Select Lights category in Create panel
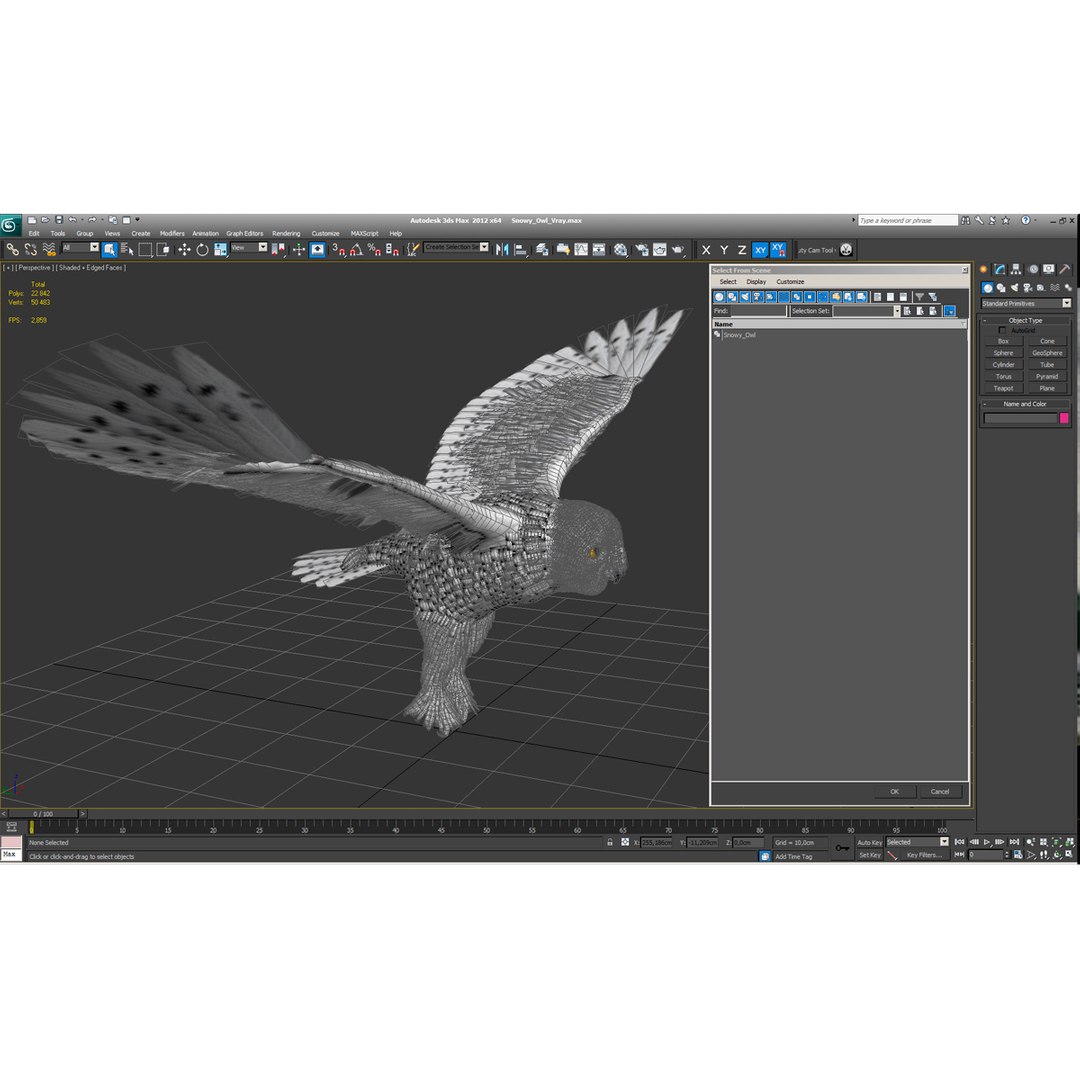Viewport: 1080px width, 1080px height. pos(1014,288)
